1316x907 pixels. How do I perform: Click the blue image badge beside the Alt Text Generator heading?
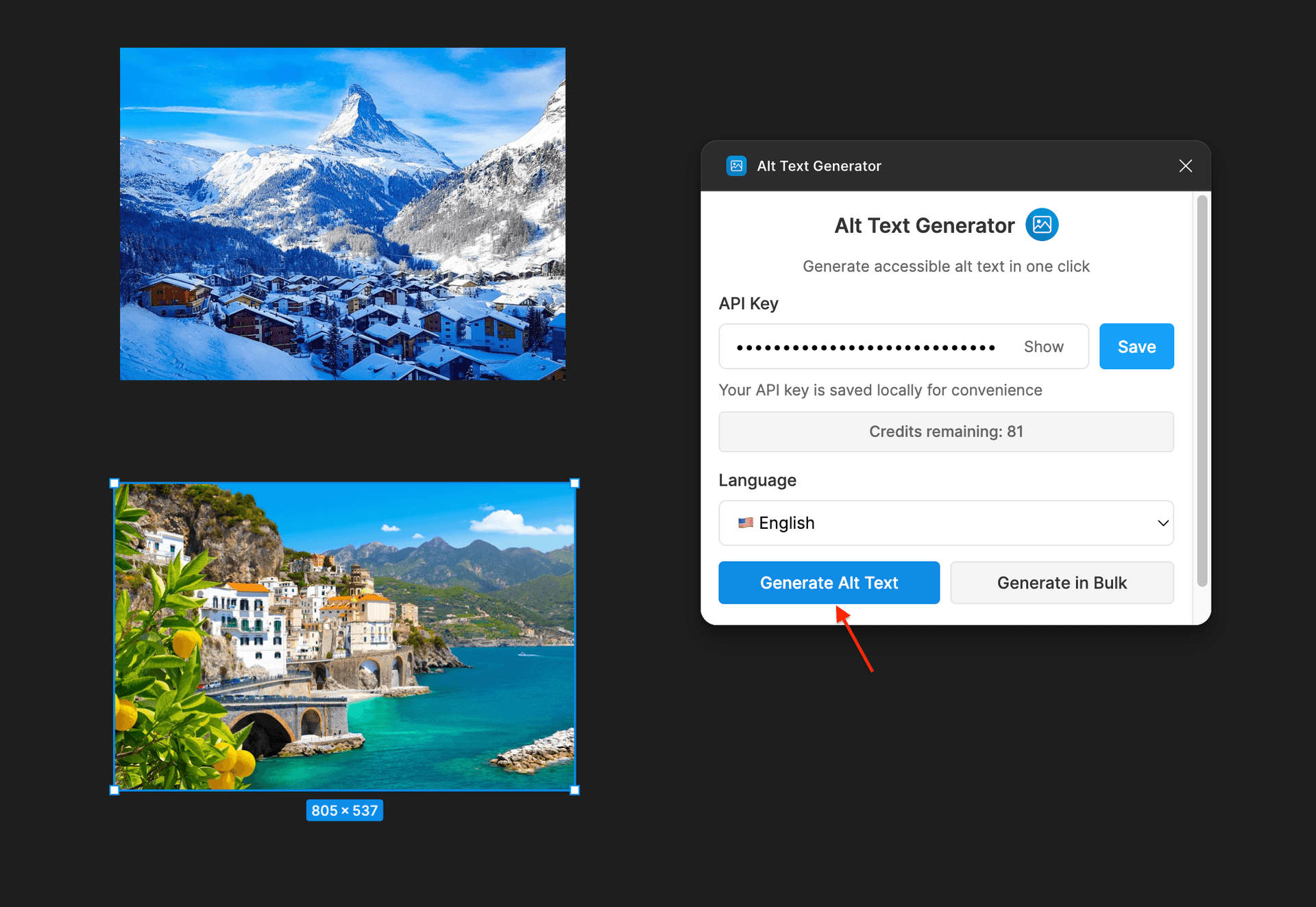(x=1041, y=224)
